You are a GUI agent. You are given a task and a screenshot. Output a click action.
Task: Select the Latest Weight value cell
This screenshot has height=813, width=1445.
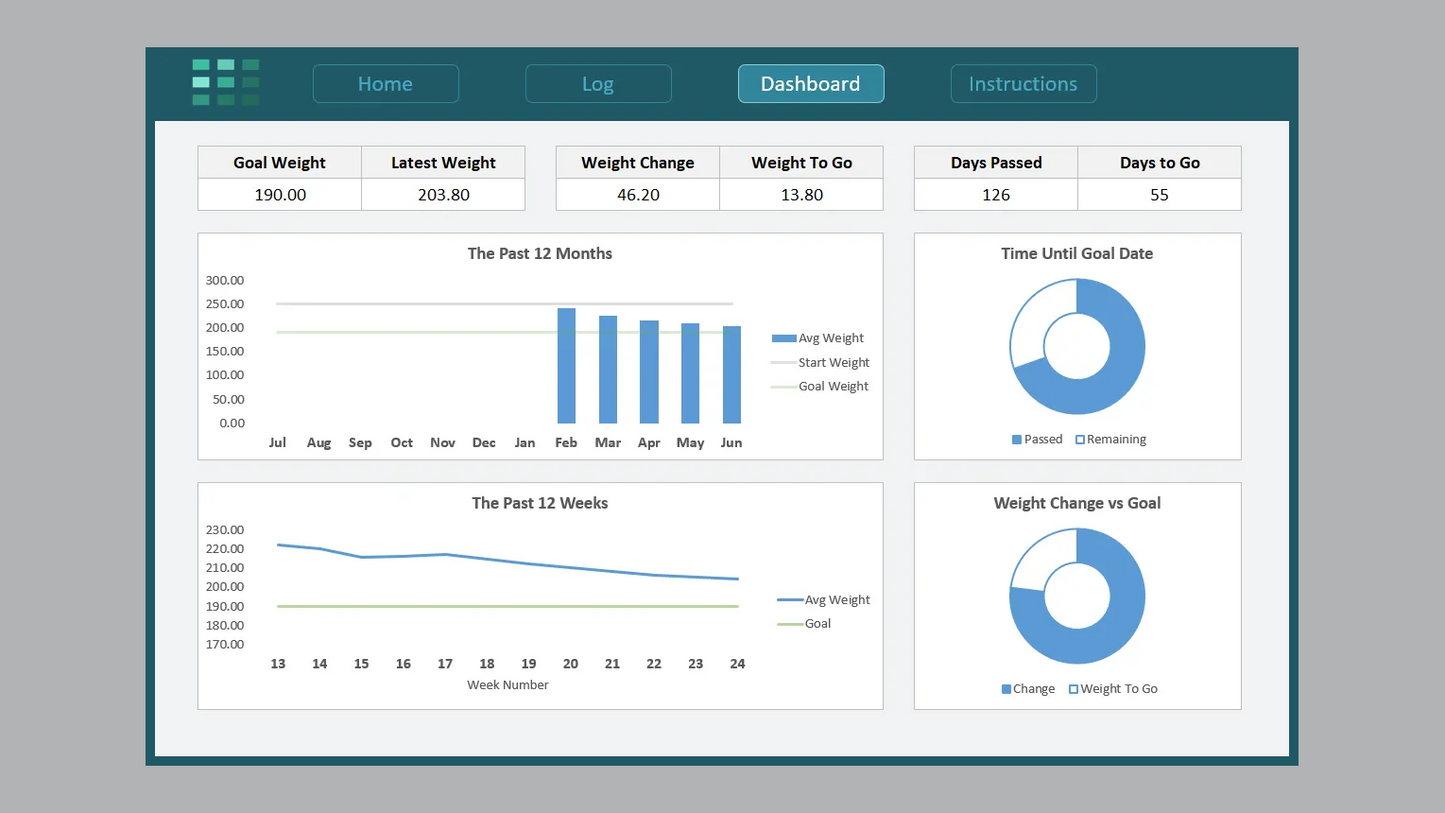[x=443, y=195]
